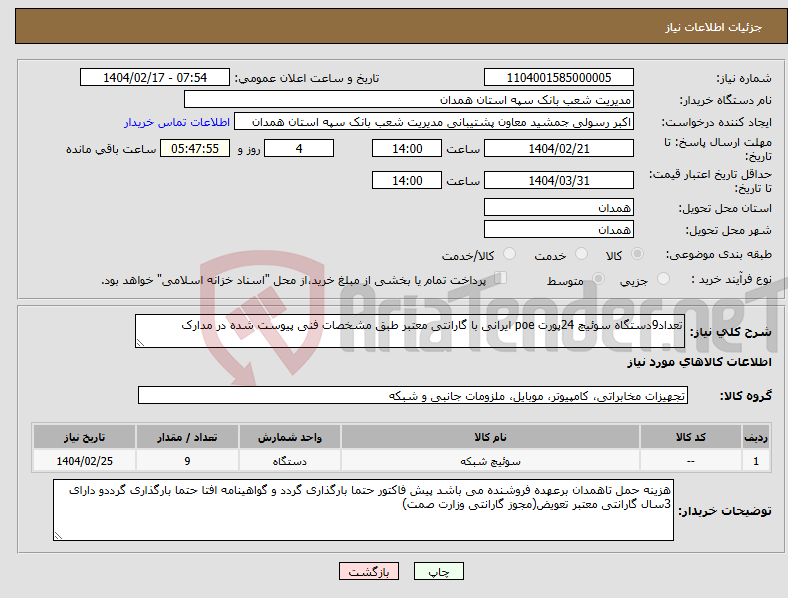Click the response deadline time 14:00 field
Screen dimensions: 788x598
[407, 148]
